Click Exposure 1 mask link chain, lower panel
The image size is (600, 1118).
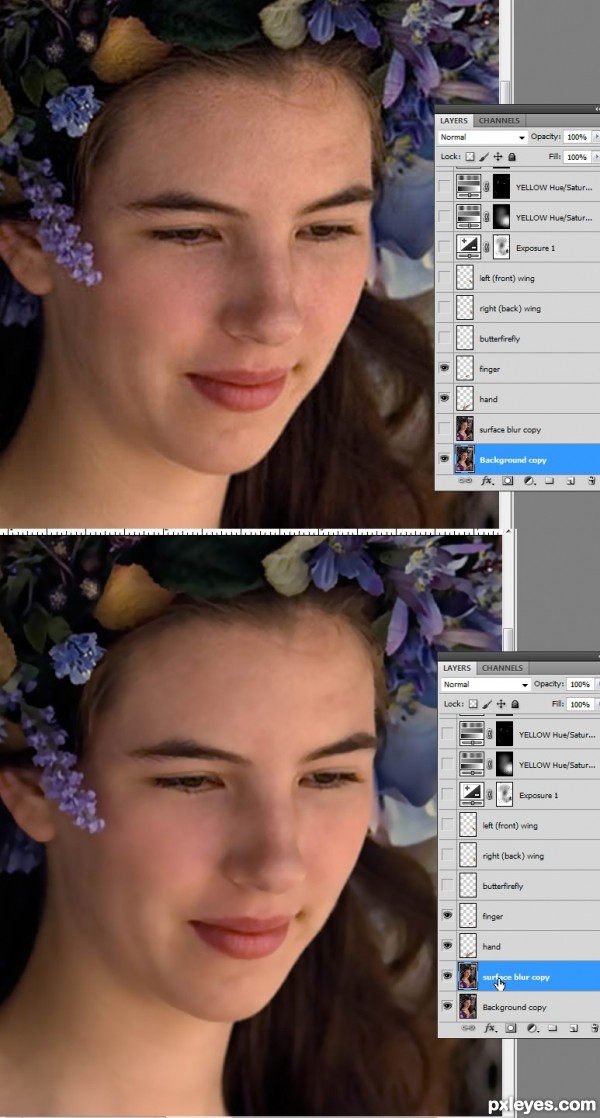(x=488, y=795)
